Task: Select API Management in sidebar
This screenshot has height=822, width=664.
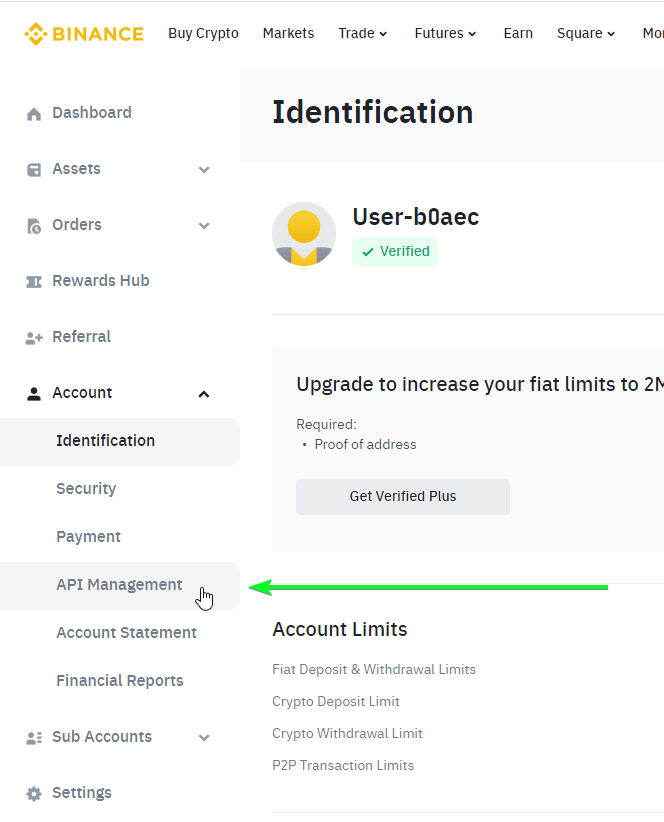Action: point(119,586)
